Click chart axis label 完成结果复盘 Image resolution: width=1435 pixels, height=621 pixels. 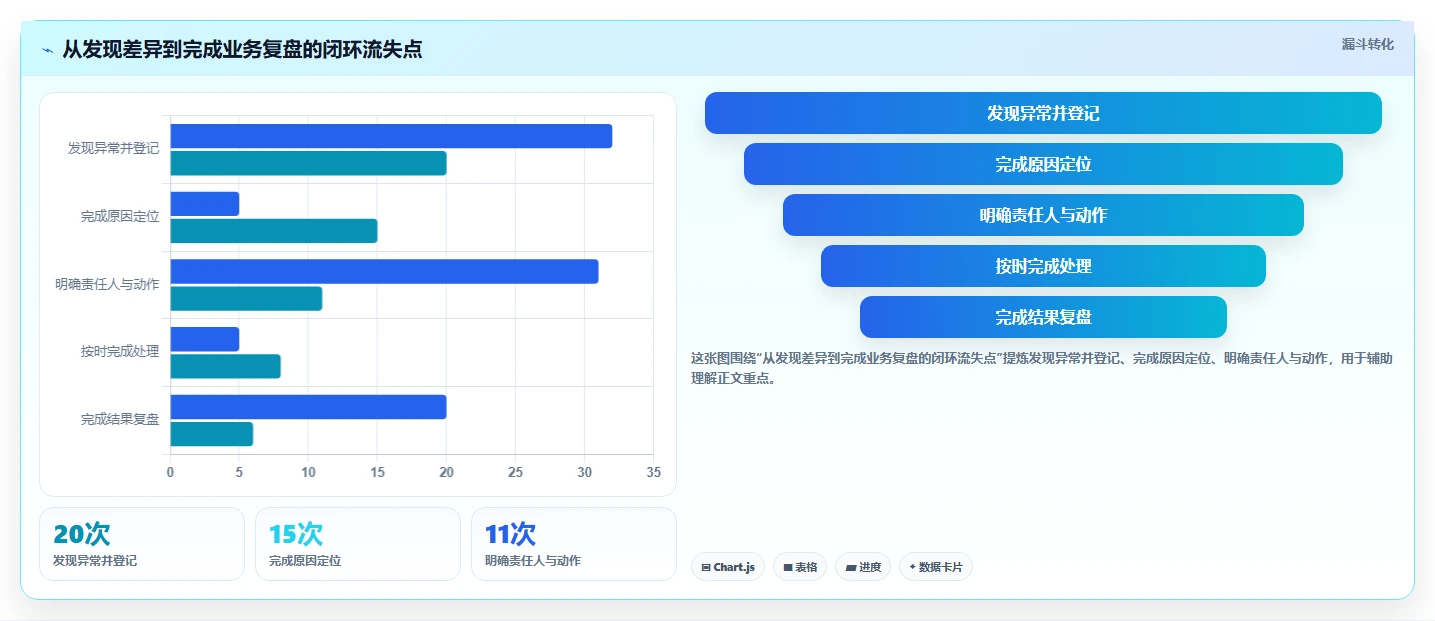click(120, 420)
